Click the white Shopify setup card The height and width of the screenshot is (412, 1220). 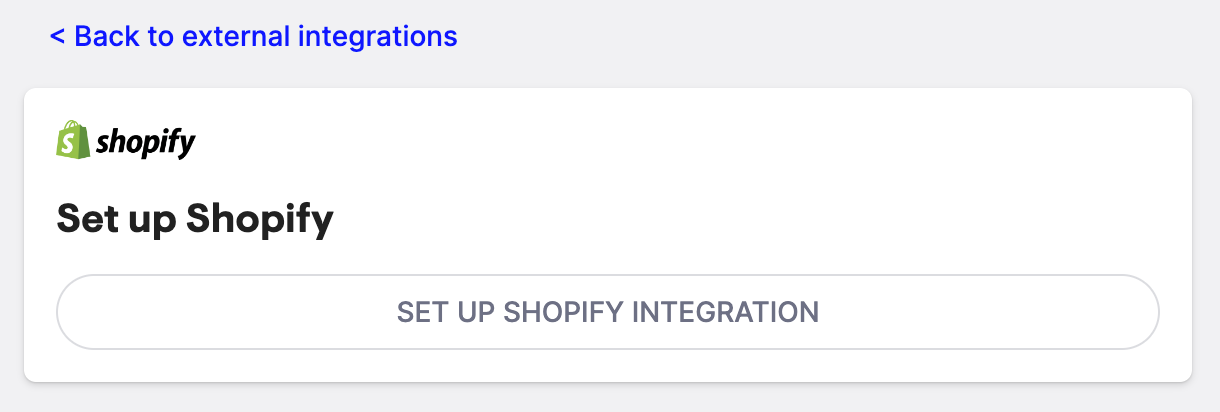[608, 235]
